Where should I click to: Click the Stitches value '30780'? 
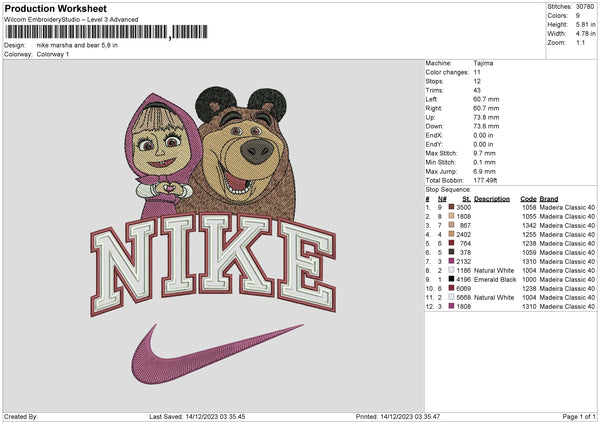coord(585,7)
